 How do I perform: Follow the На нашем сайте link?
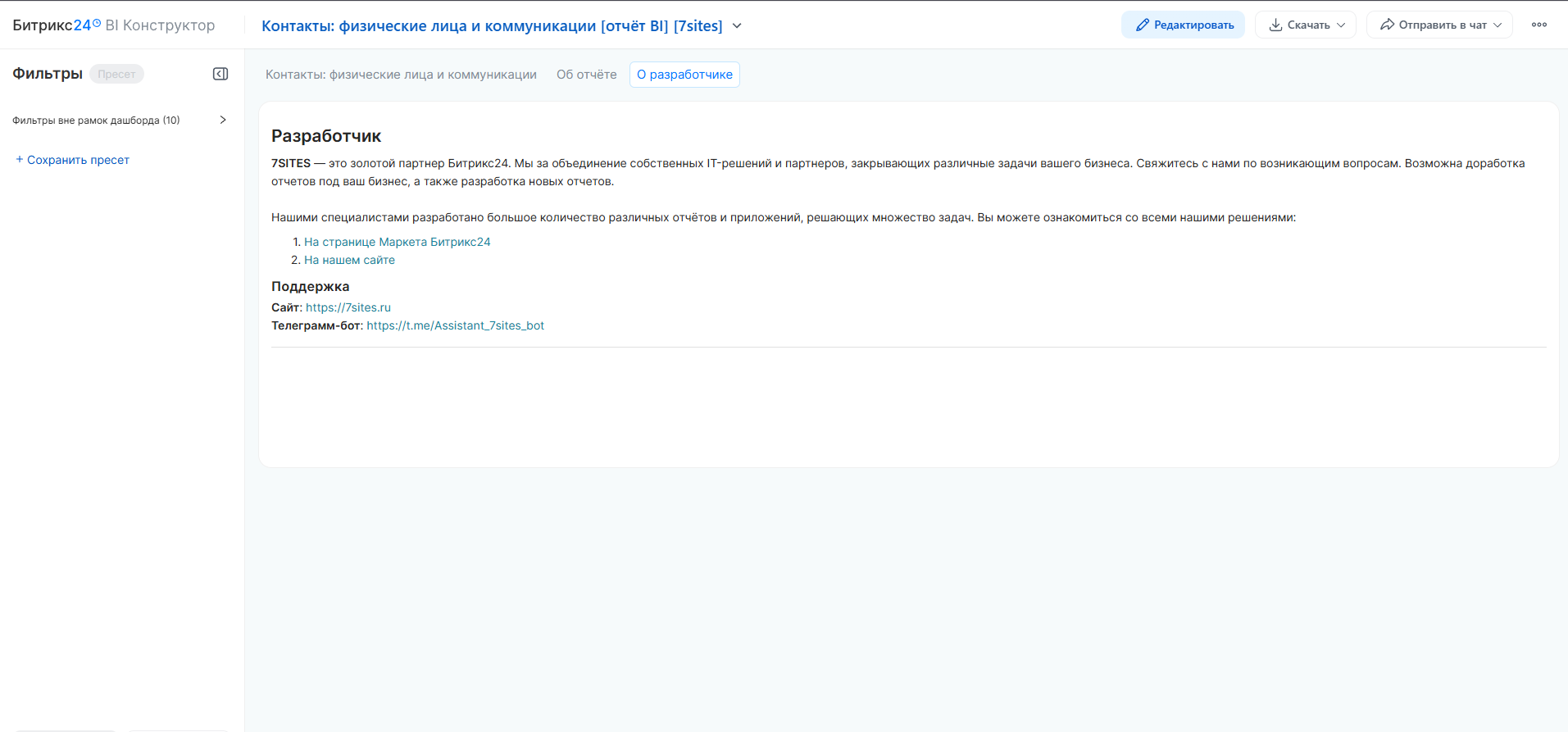pyautogui.click(x=349, y=260)
